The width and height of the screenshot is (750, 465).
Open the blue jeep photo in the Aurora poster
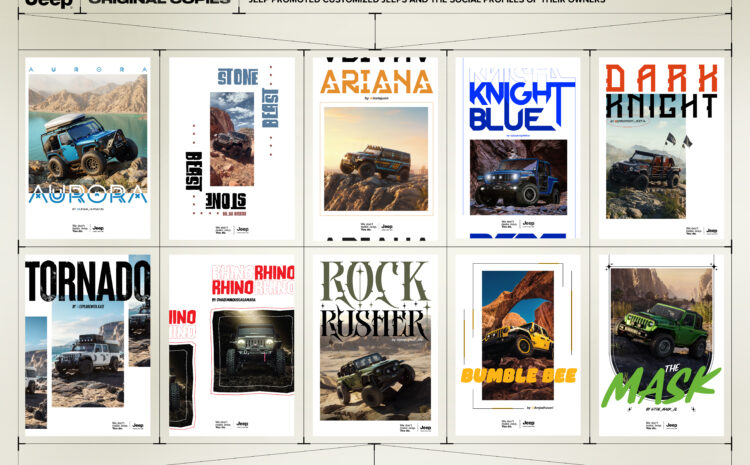(x=88, y=133)
